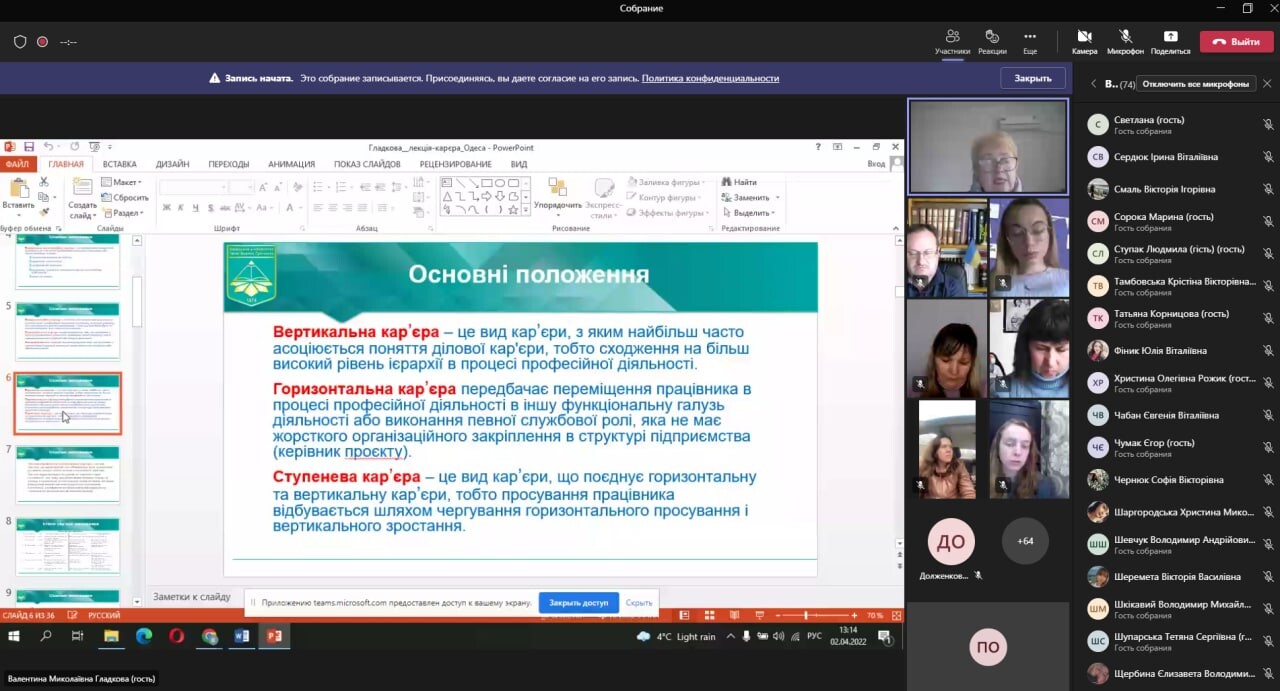Open the Участники participants panel icon
This screenshot has height=691, width=1280.
pos(952,37)
